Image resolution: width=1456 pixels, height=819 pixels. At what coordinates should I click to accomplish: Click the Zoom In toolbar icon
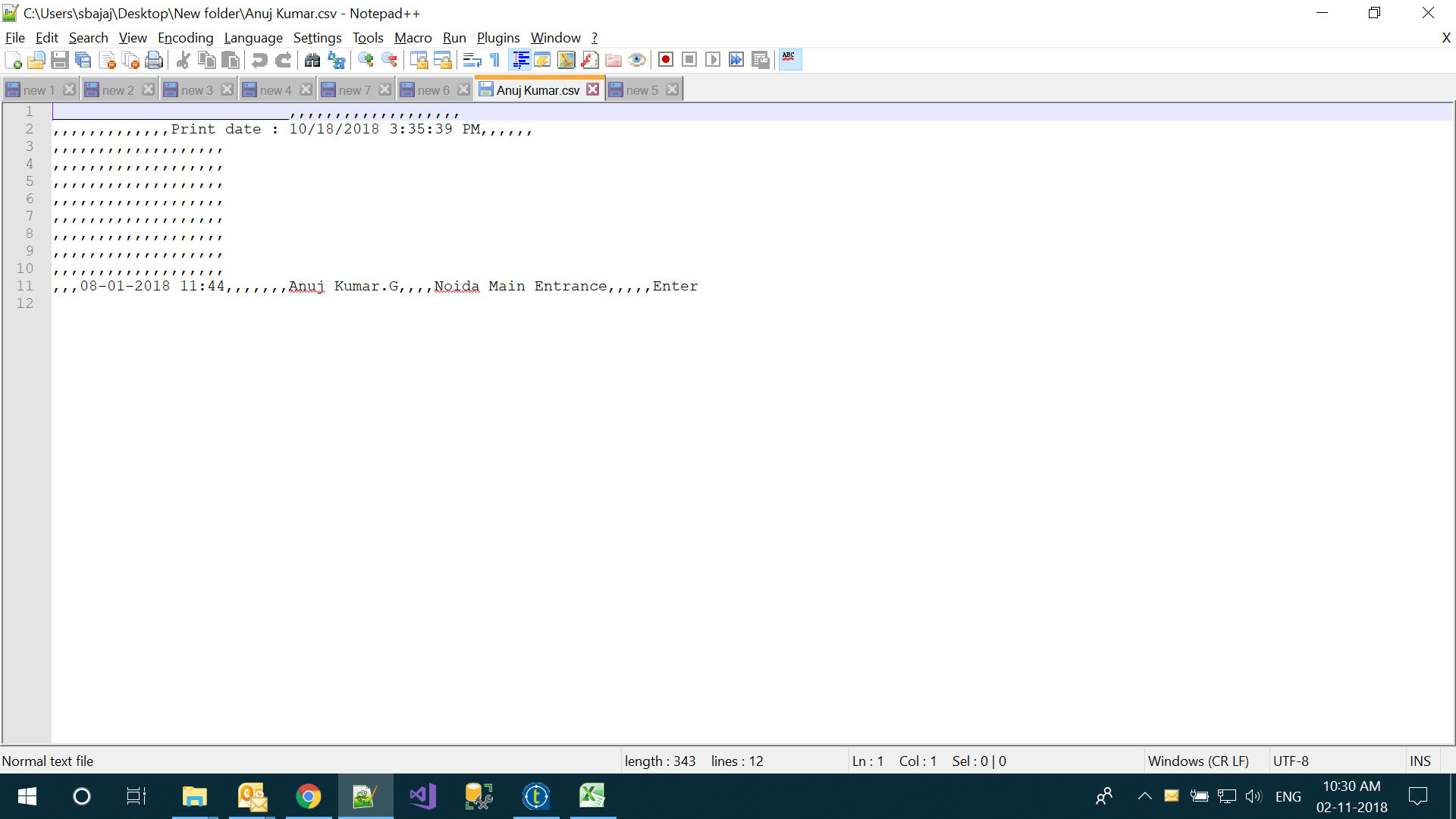pos(366,60)
